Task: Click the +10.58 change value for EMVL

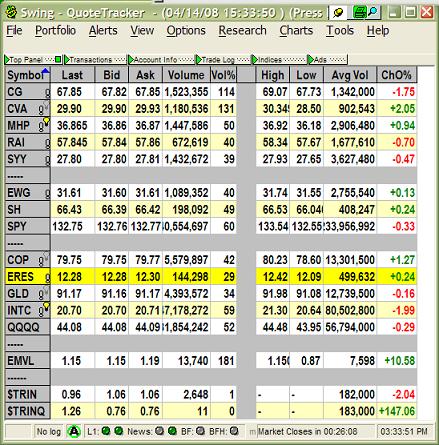Action: coord(400,361)
